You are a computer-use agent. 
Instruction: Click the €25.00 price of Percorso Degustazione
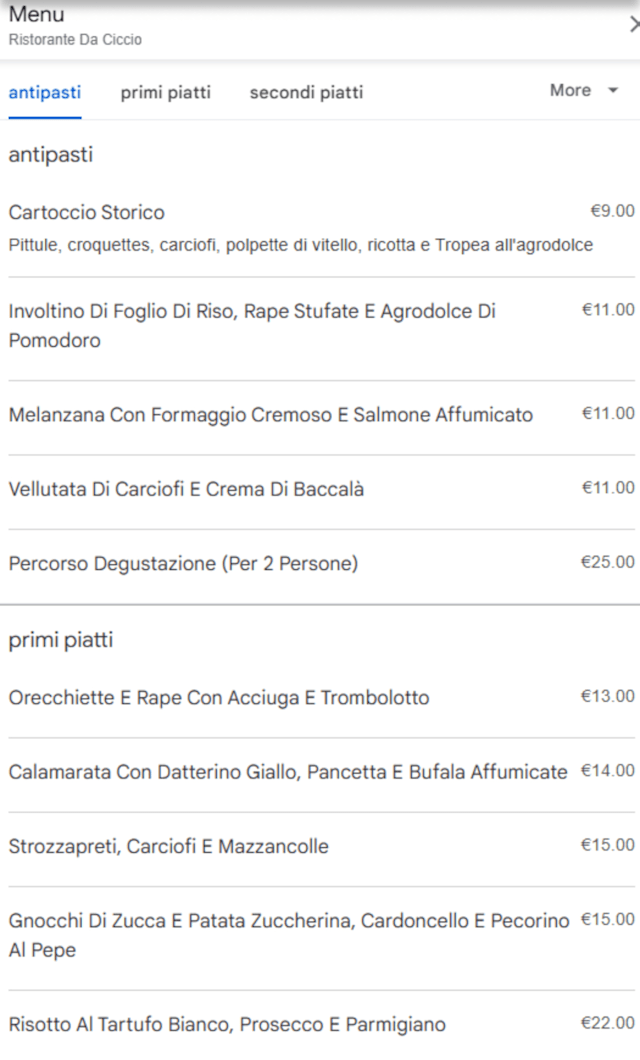[x=608, y=562]
